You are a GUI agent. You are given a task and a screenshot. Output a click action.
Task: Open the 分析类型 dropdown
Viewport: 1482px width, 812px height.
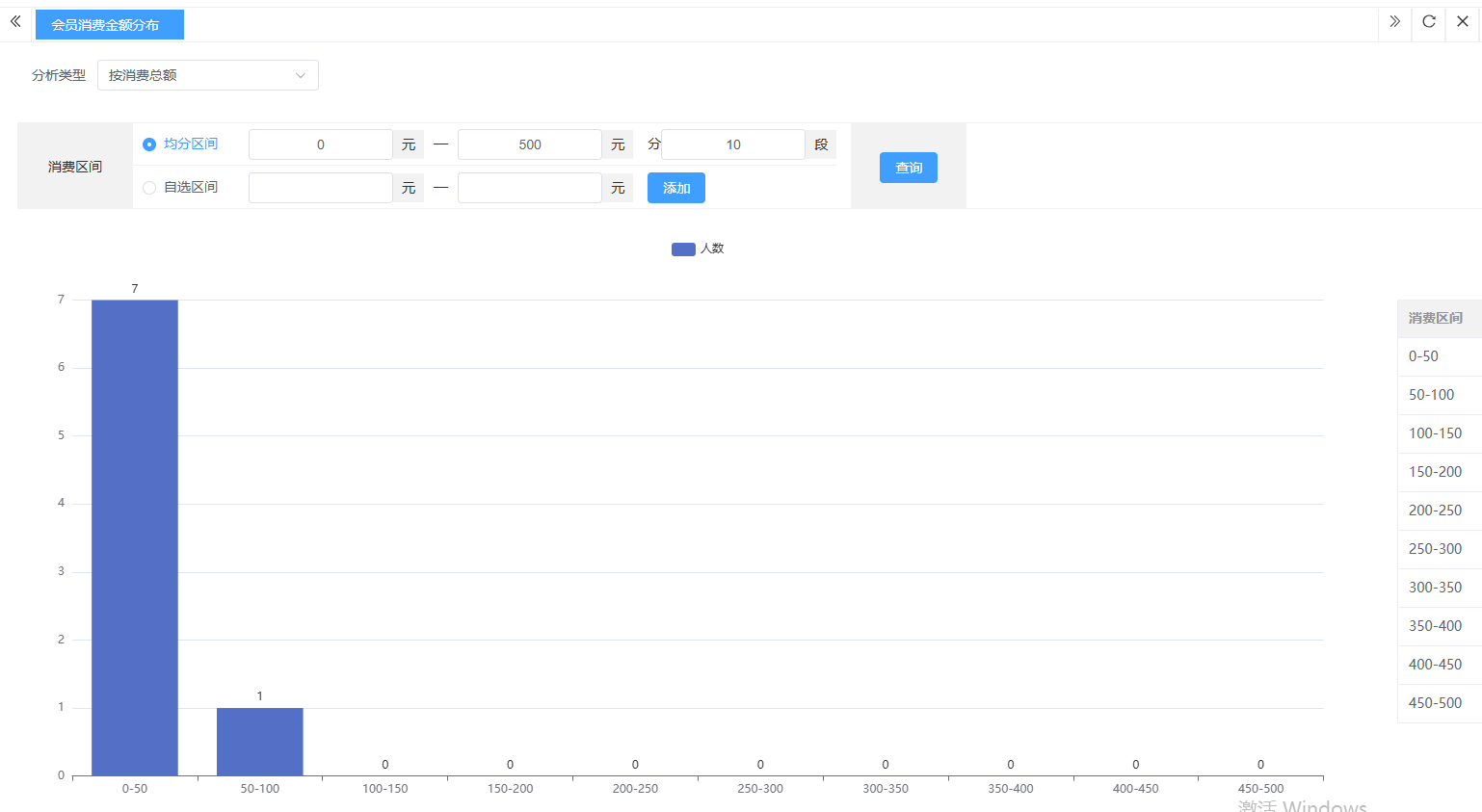tap(207, 75)
